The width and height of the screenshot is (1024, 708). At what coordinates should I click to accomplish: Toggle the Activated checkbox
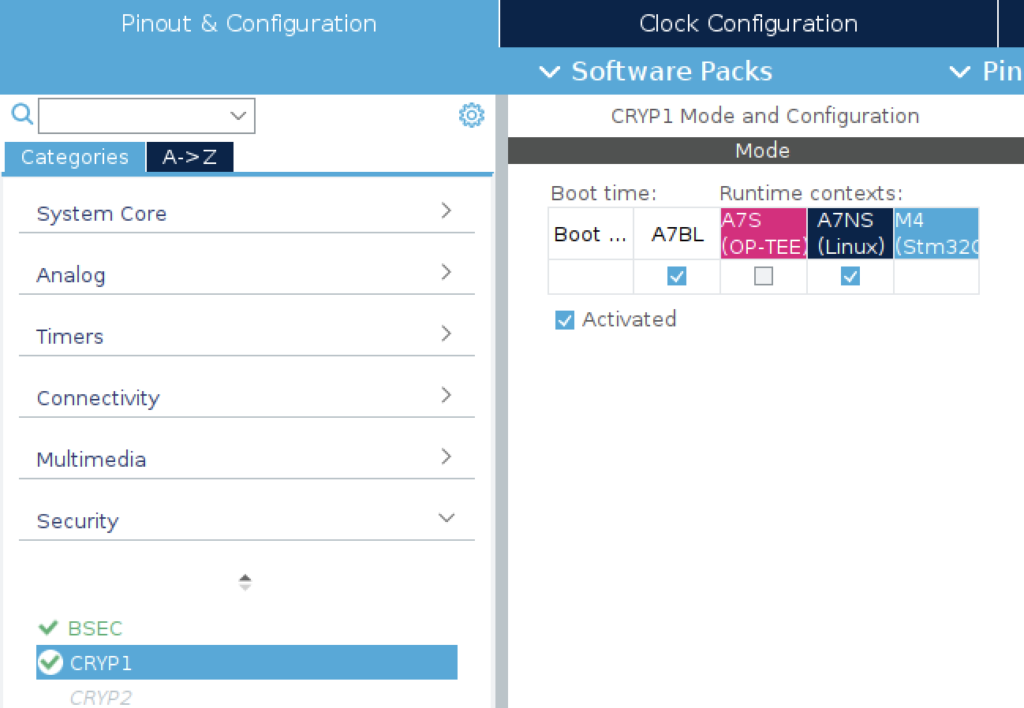coord(564,320)
